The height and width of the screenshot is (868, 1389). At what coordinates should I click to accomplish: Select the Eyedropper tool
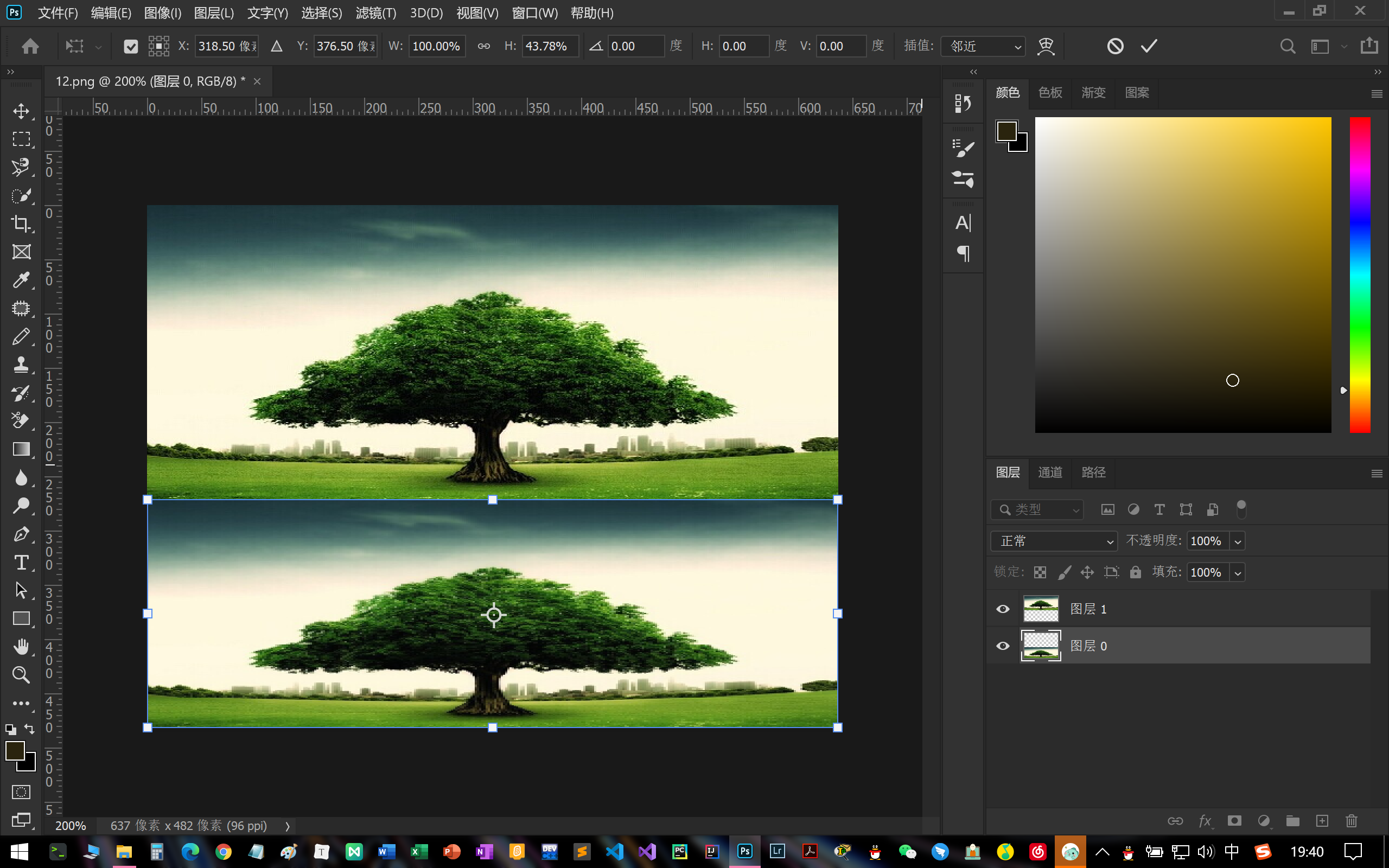(x=21, y=279)
